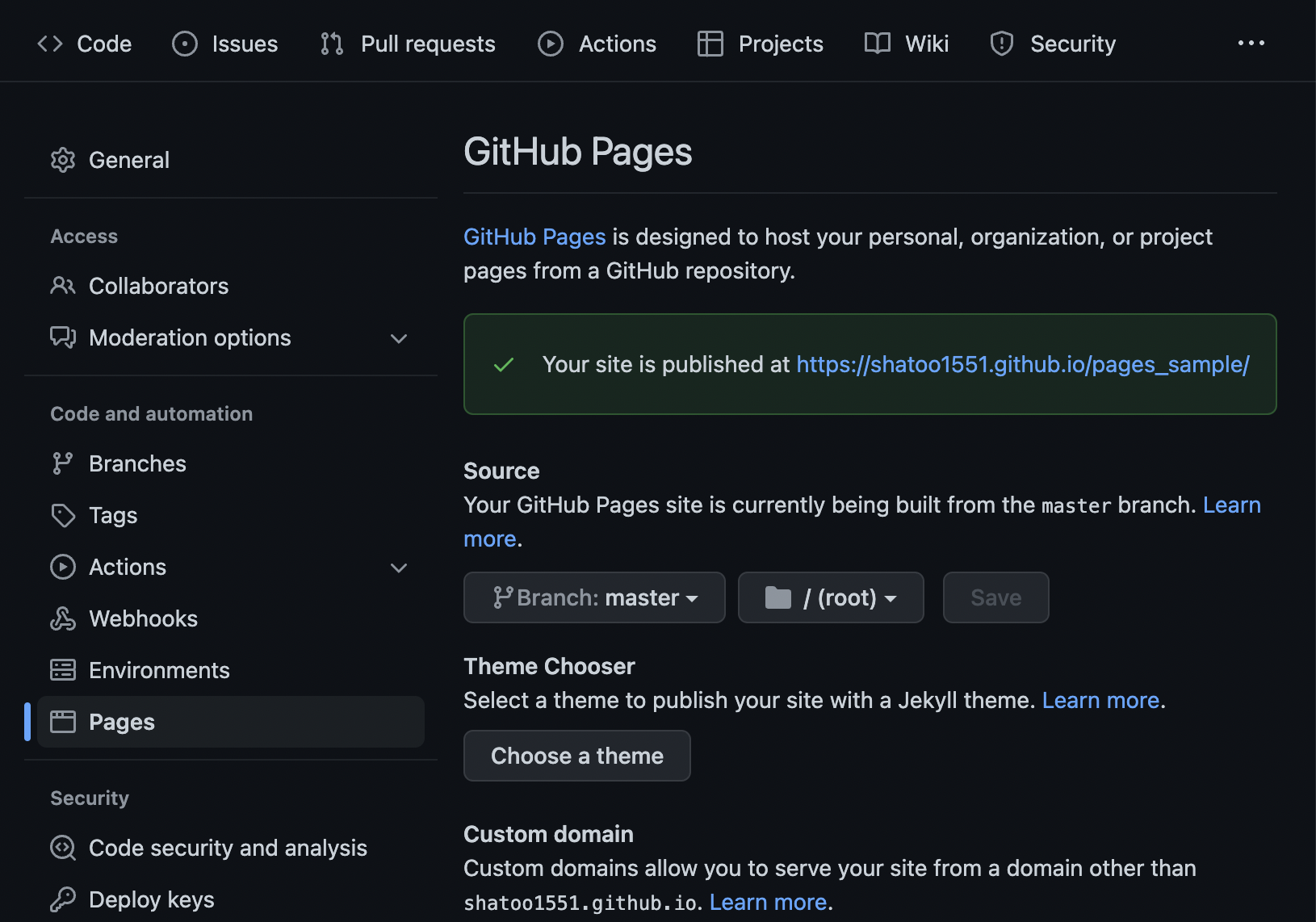
Task: Click the Source section heading
Action: pyautogui.click(x=501, y=471)
